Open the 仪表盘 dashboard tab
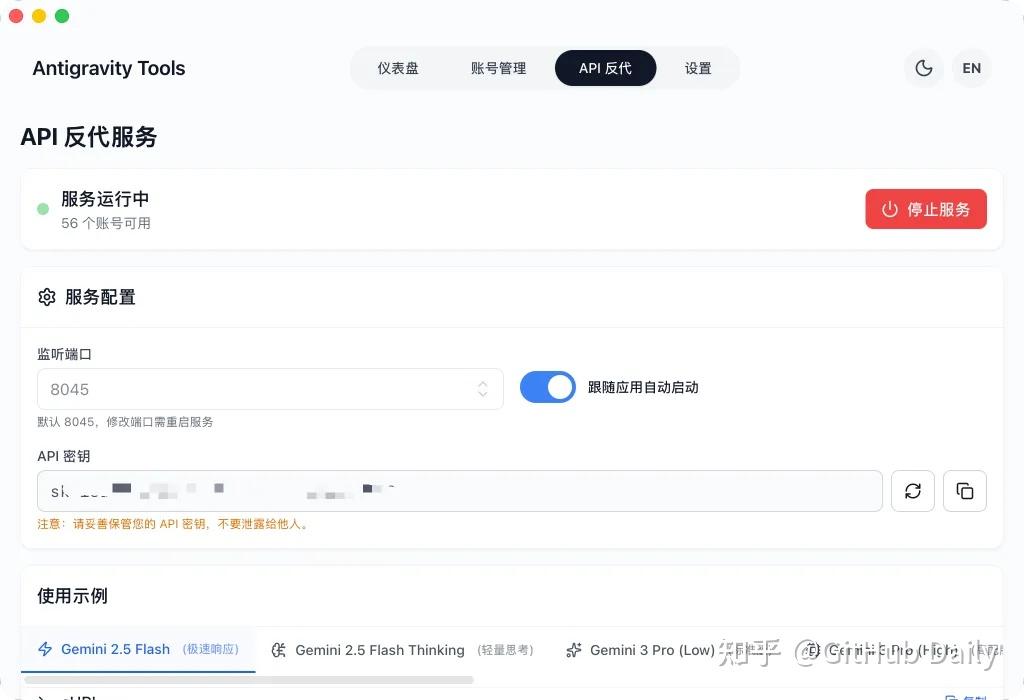This screenshot has height=700, width=1024. coord(398,69)
